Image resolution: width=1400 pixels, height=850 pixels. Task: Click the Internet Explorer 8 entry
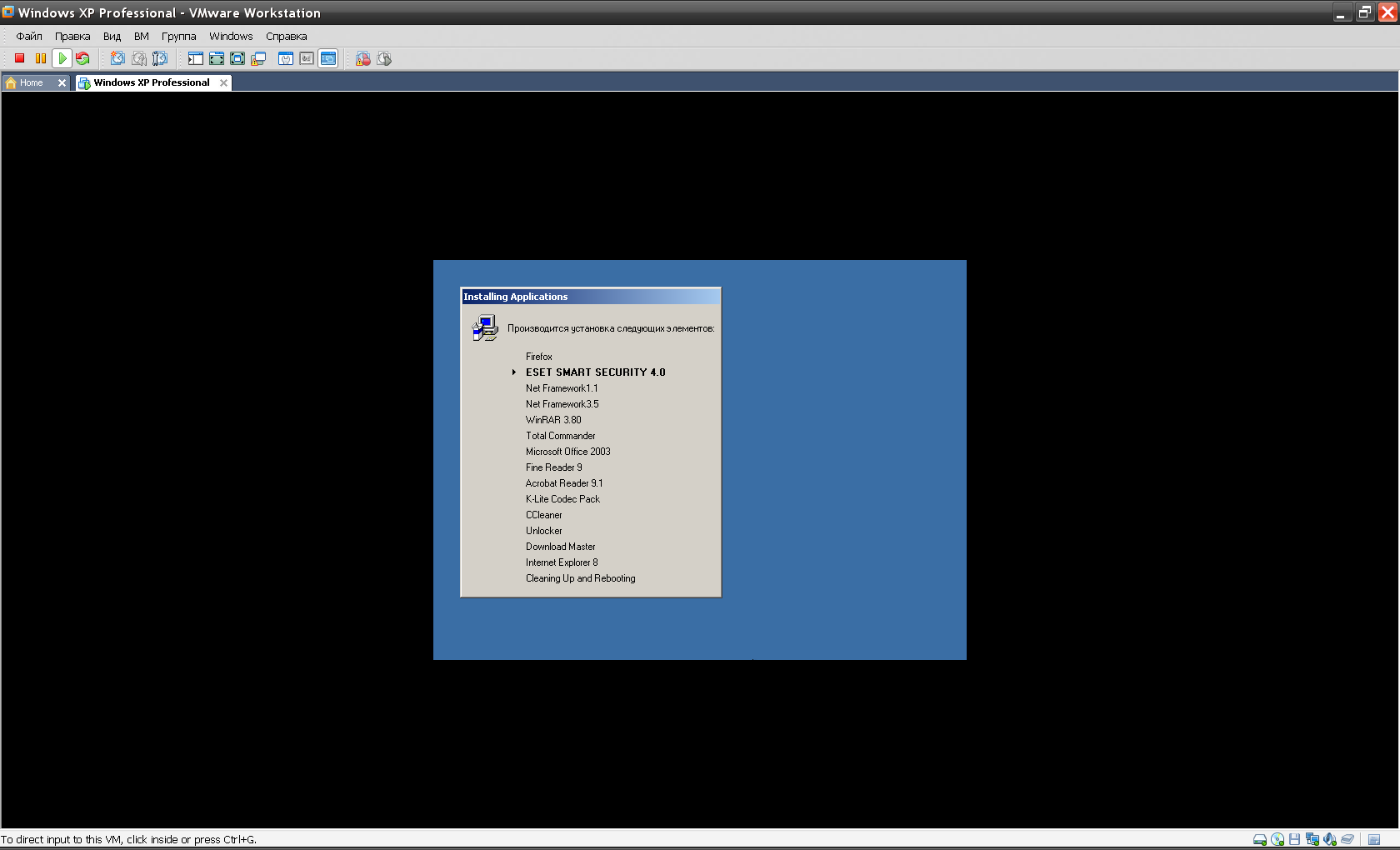pos(562,562)
